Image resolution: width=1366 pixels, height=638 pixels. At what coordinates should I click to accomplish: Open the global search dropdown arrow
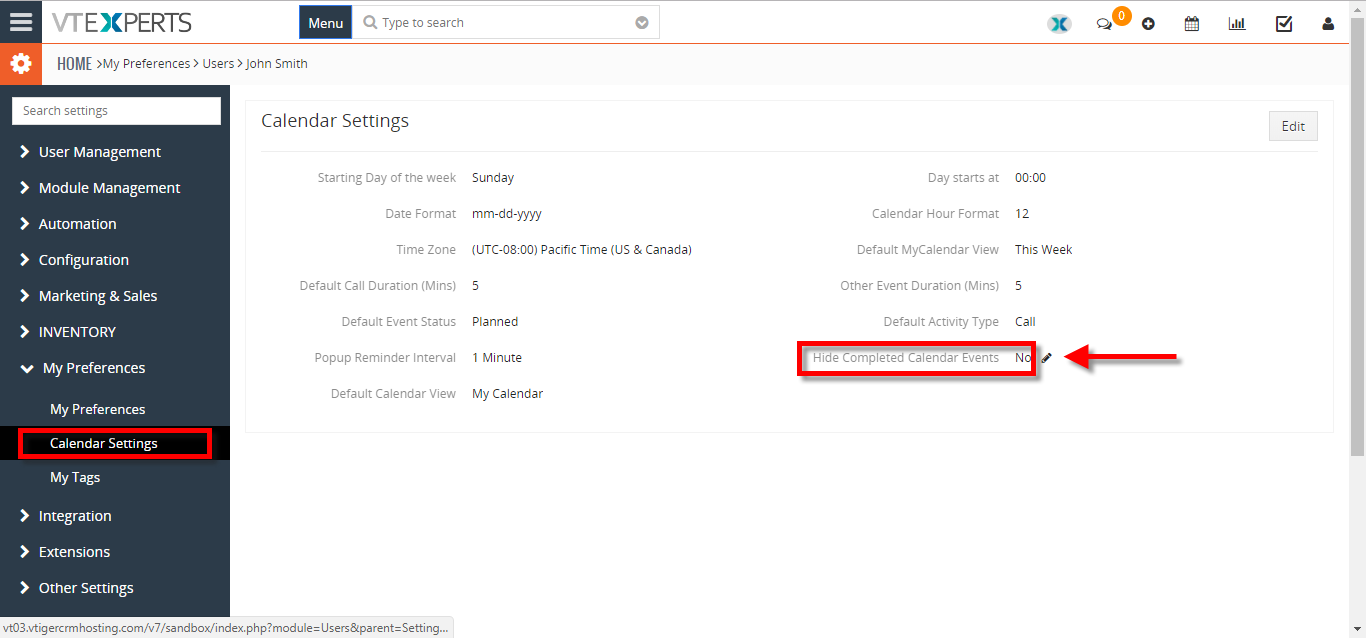(x=642, y=23)
